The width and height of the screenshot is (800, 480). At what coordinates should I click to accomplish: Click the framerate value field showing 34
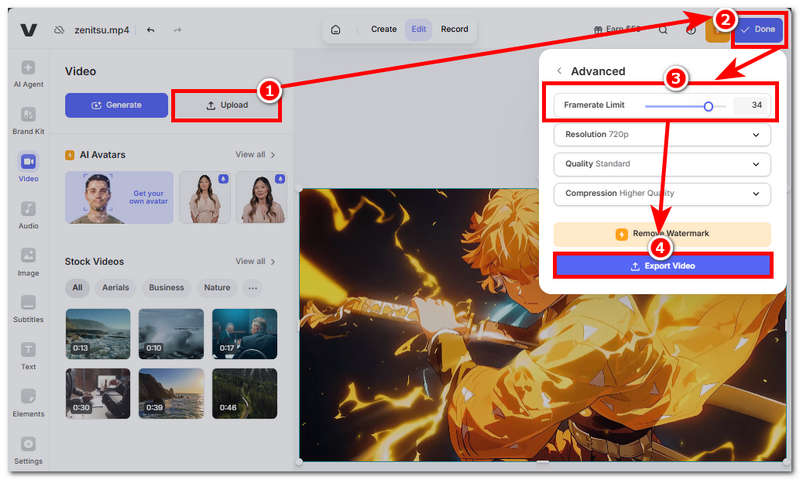coord(752,105)
